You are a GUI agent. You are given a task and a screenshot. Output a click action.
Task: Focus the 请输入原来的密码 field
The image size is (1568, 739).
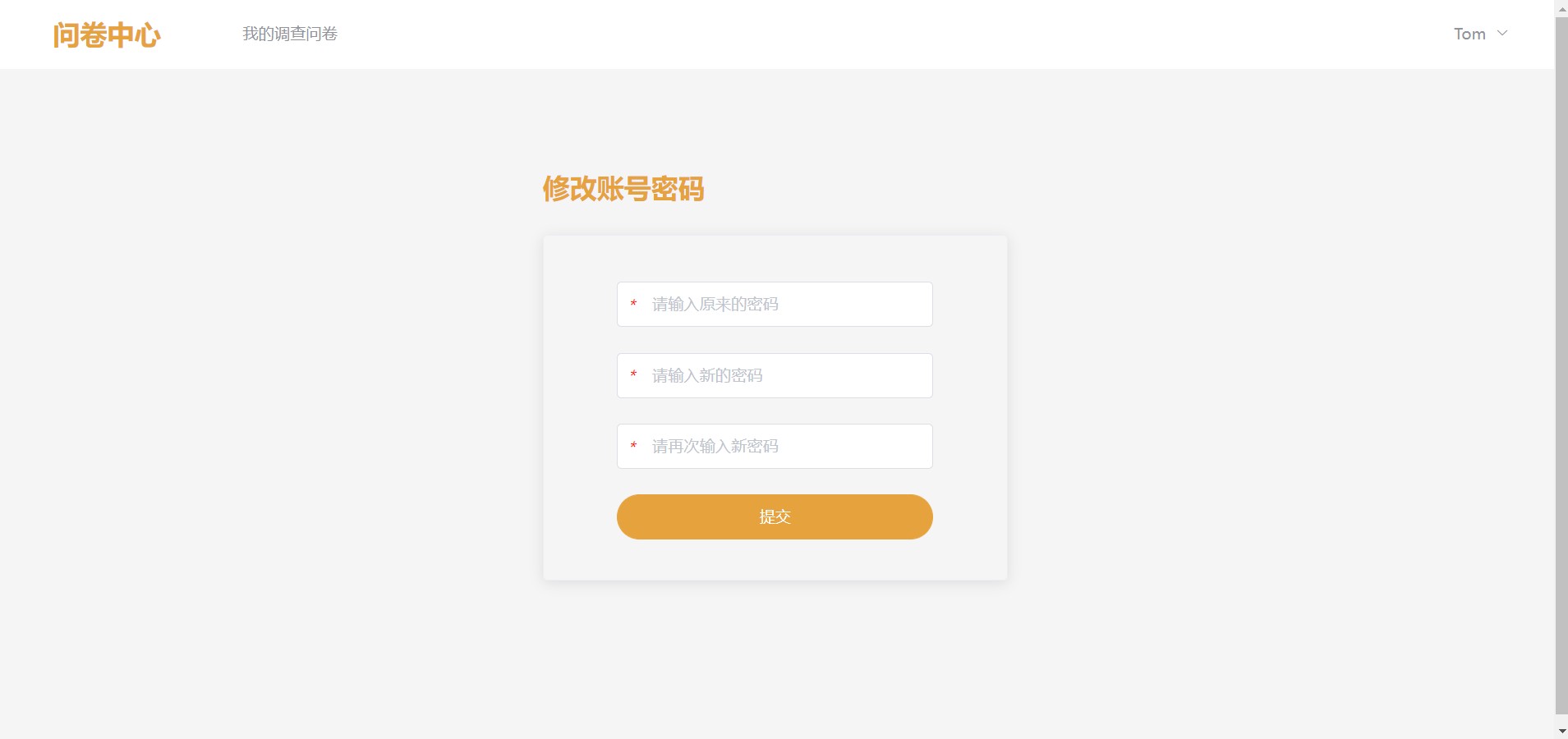coord(775,304)
